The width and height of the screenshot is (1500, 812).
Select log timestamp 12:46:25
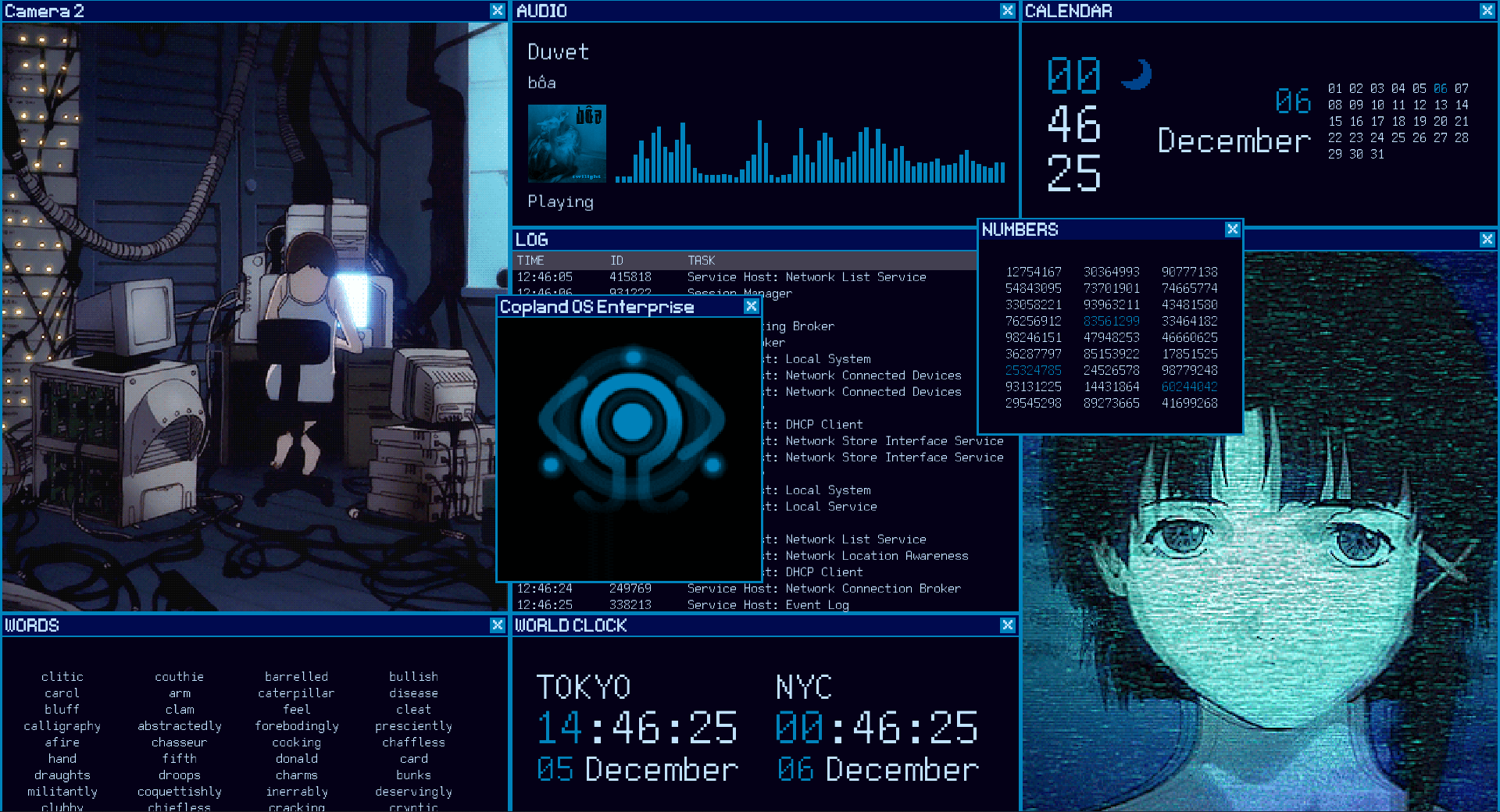click(x=545, y=604)
